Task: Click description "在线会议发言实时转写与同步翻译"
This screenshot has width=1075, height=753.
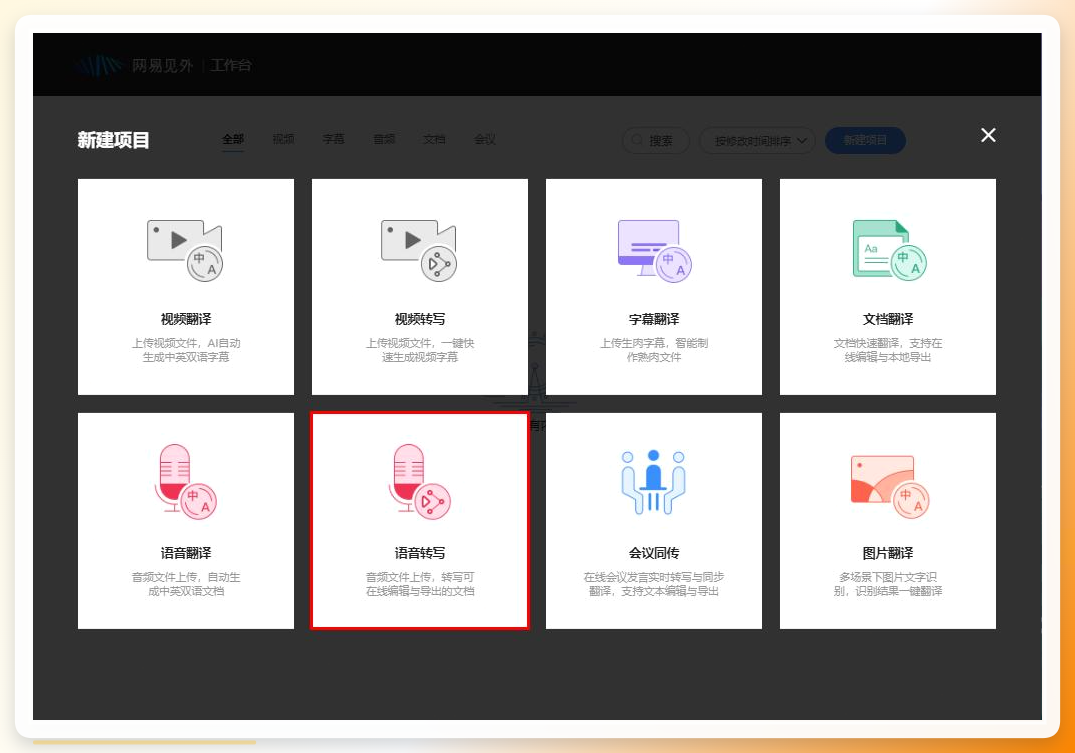Action: point(654,584)
